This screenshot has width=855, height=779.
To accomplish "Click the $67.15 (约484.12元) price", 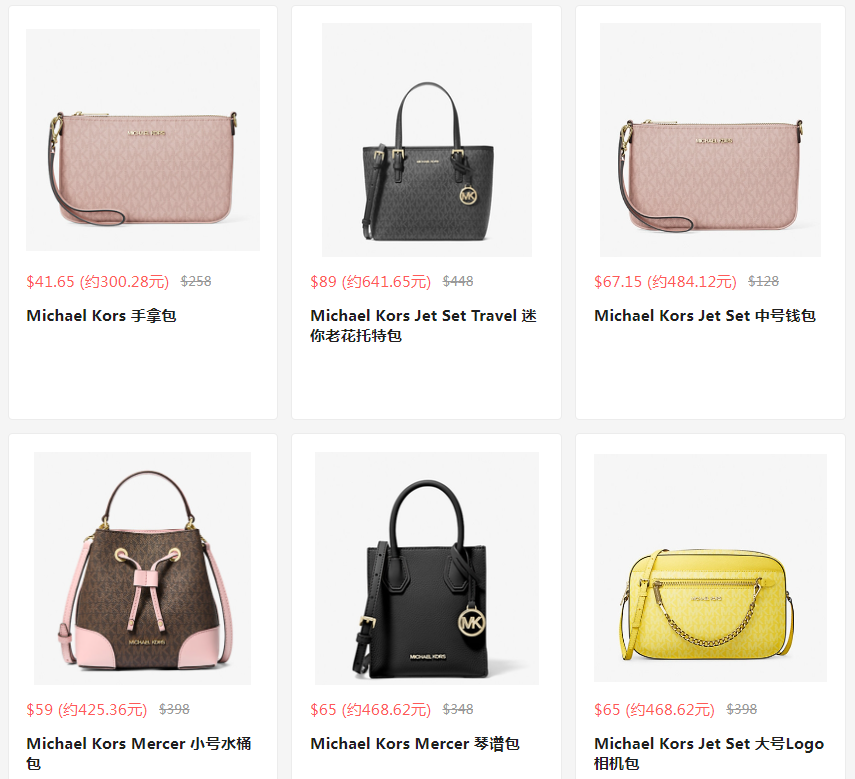I will pos(665,281).
